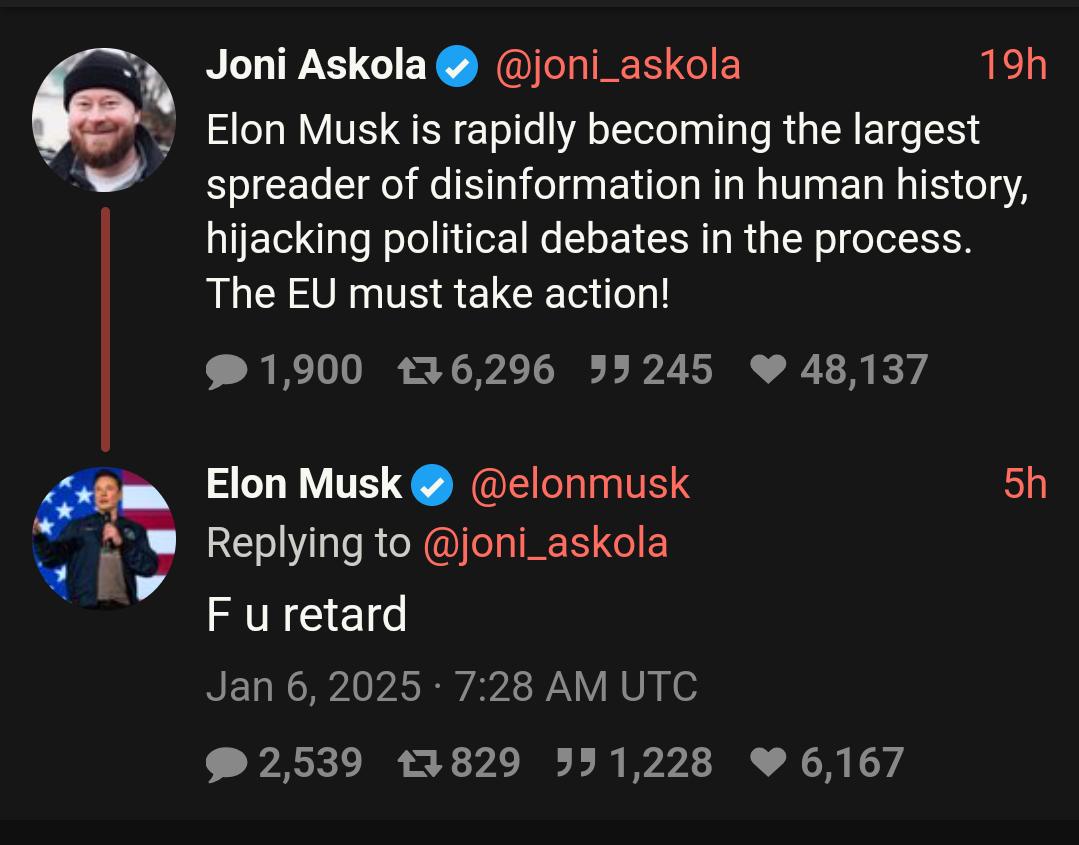Click the reply bubble icon on Elon Musk's reply
The width and height of the screenshot is (1079, 845).
coord(226,764)
